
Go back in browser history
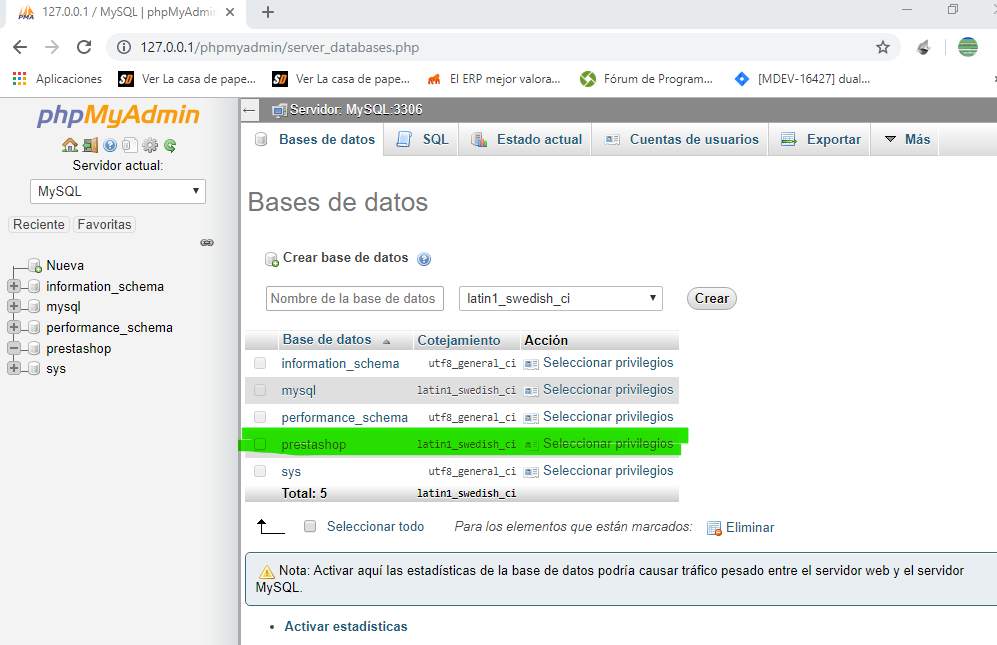click(20, 47)
